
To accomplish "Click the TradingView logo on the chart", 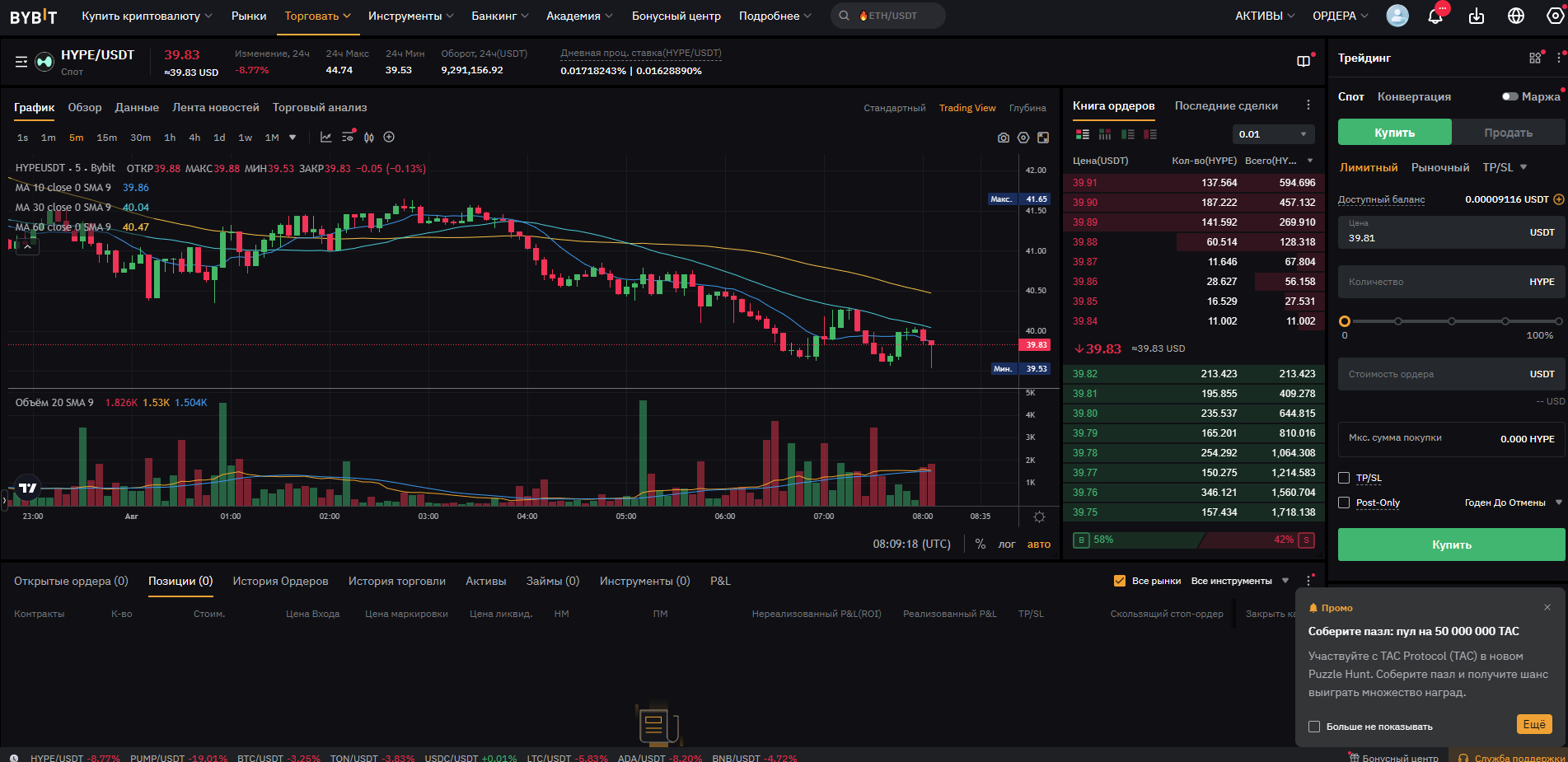I will [x=27, y=488].
